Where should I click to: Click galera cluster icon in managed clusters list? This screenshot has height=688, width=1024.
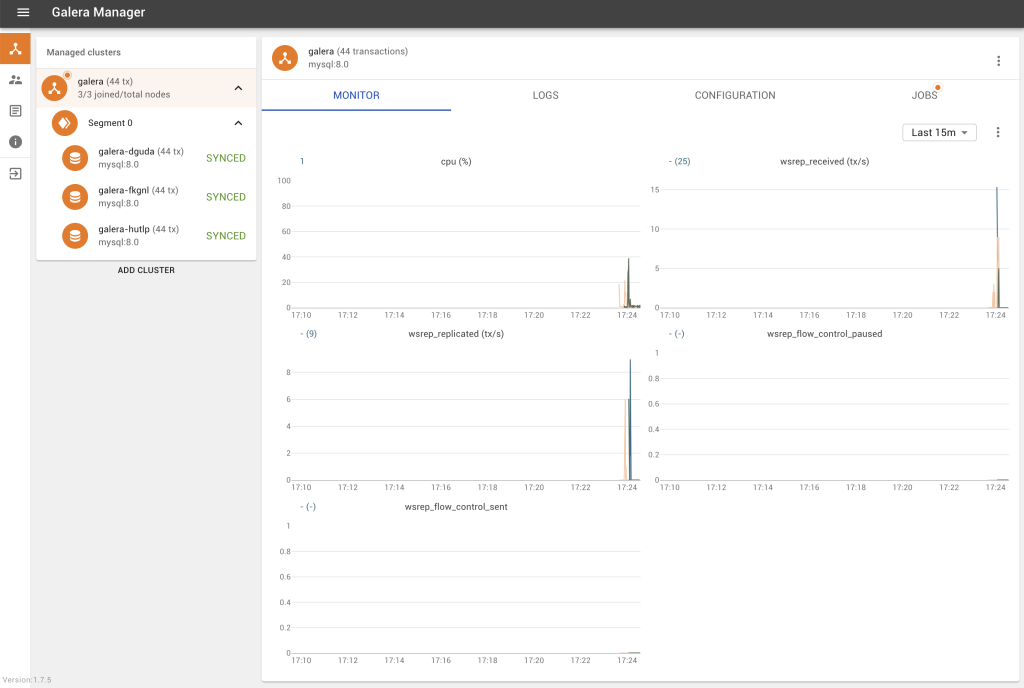[55, 88]
